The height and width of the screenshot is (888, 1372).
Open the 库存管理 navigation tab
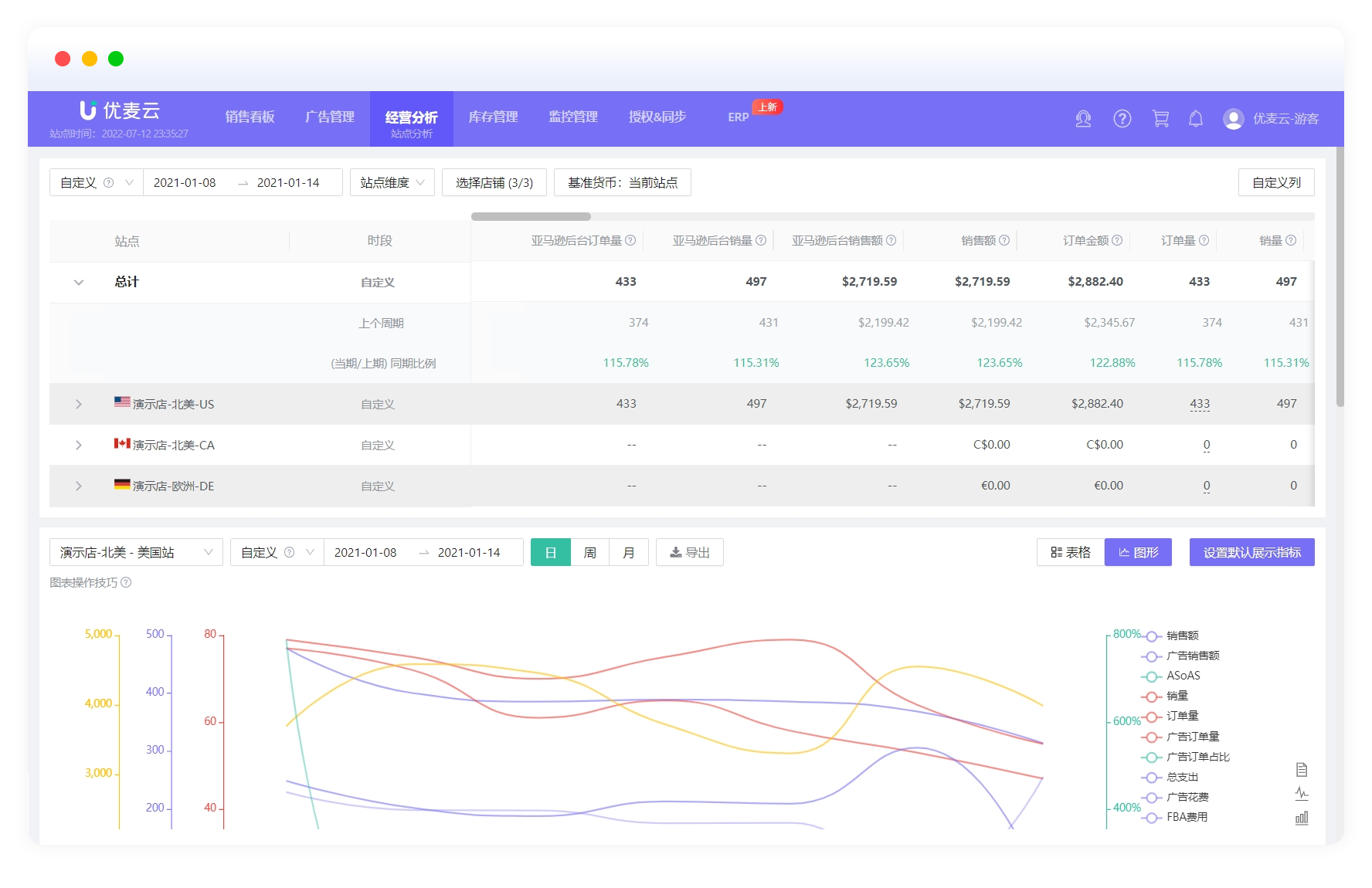(x=493, y=117)
